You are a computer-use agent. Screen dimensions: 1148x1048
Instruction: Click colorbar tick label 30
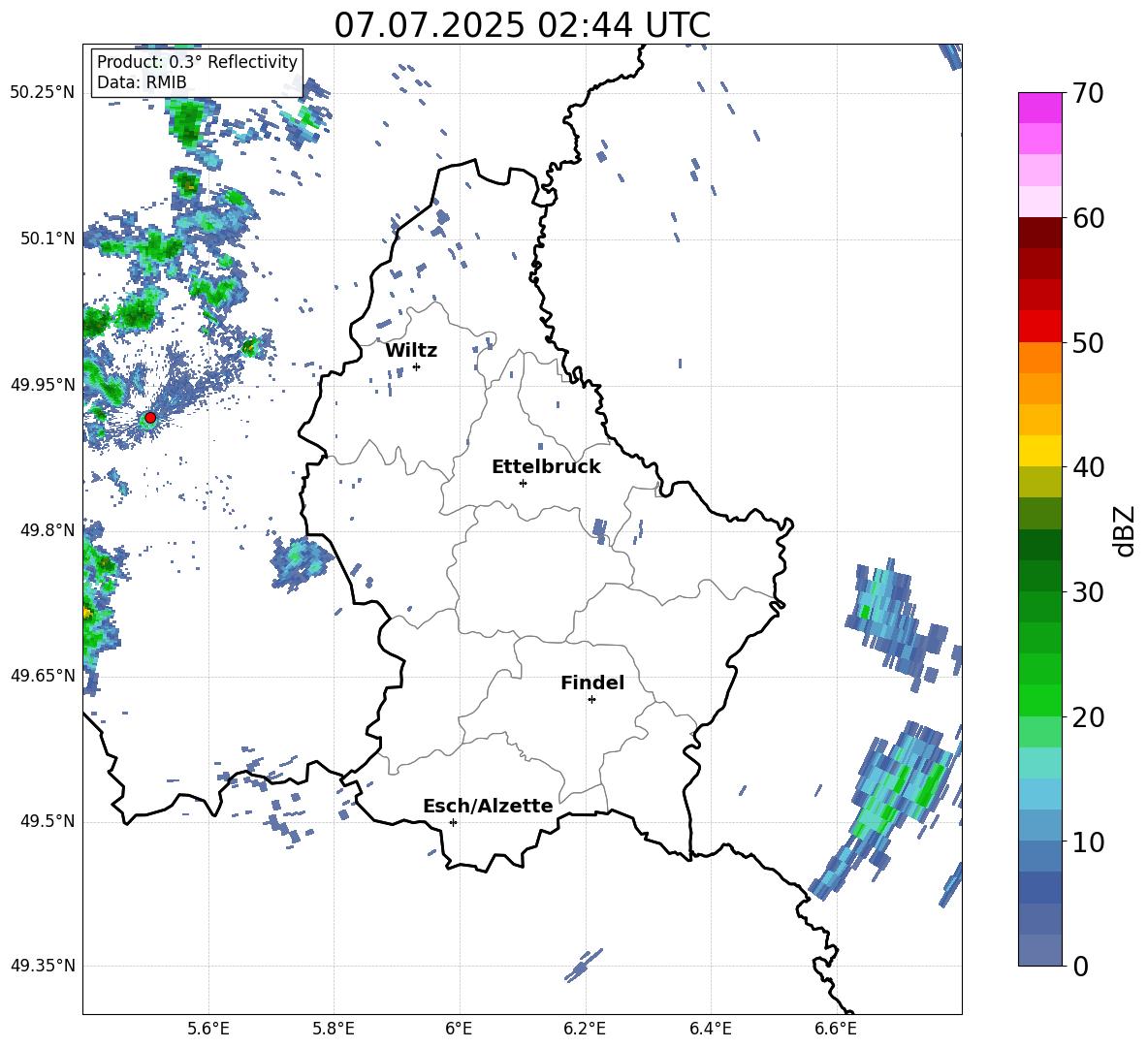1087,591
